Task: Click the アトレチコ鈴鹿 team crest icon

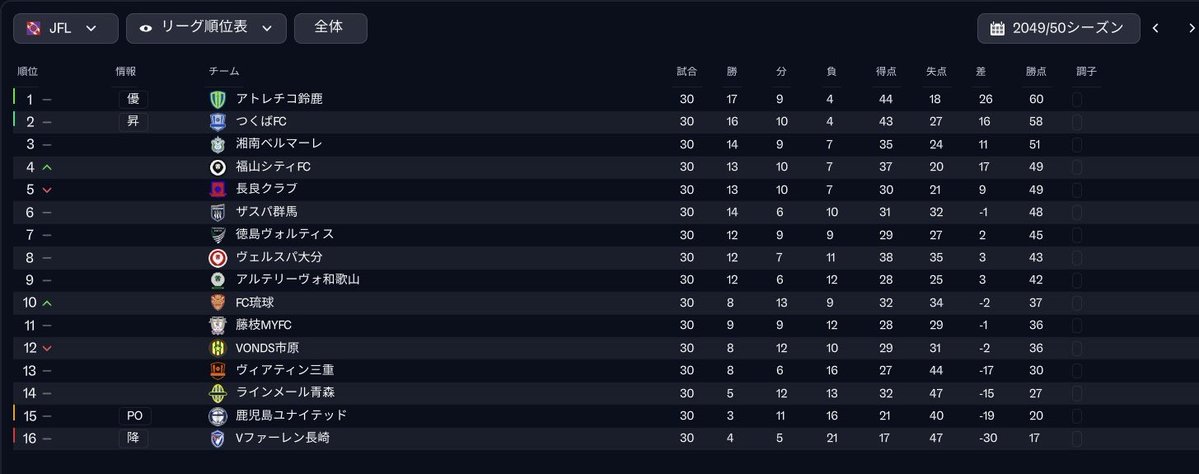Action: (x=218, y=99)
